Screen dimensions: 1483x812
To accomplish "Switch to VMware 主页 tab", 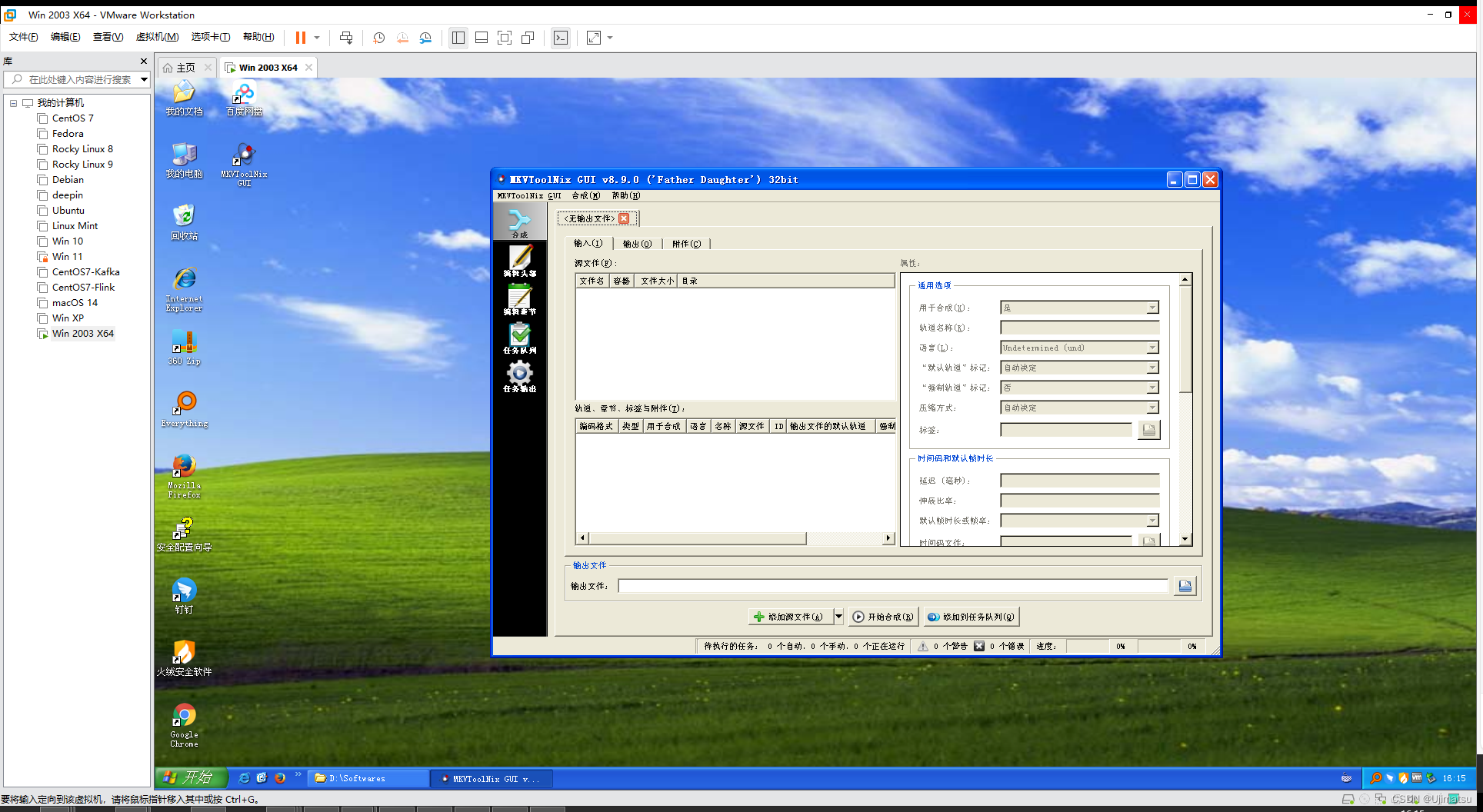I will pyautogui.click(x=185, y=68).
